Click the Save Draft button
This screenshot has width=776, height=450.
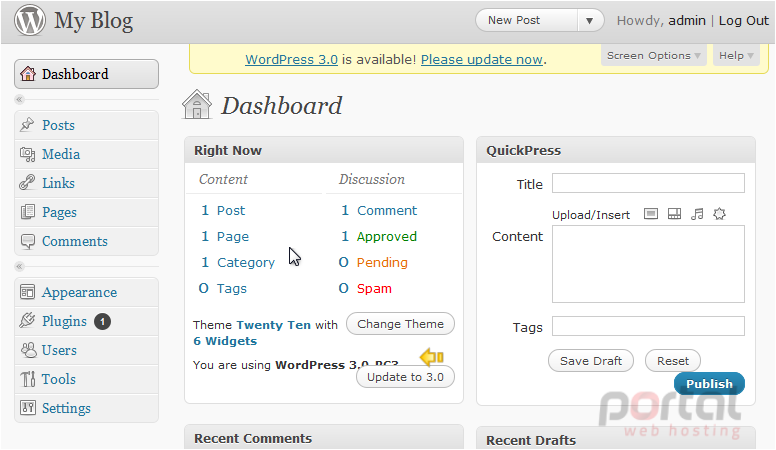coord(591,361)
